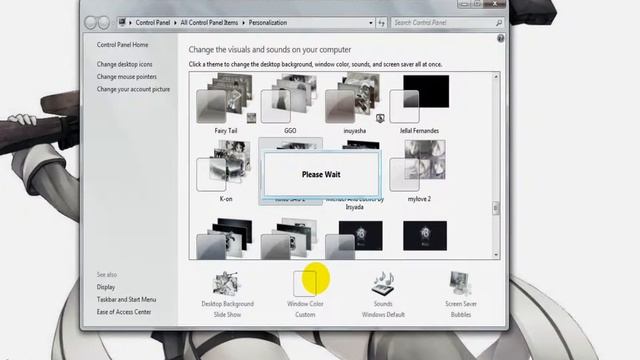This screenshot has height=360, width=640.
Task: Click the Window Color Custom label
Action: [x=305, y=309]
